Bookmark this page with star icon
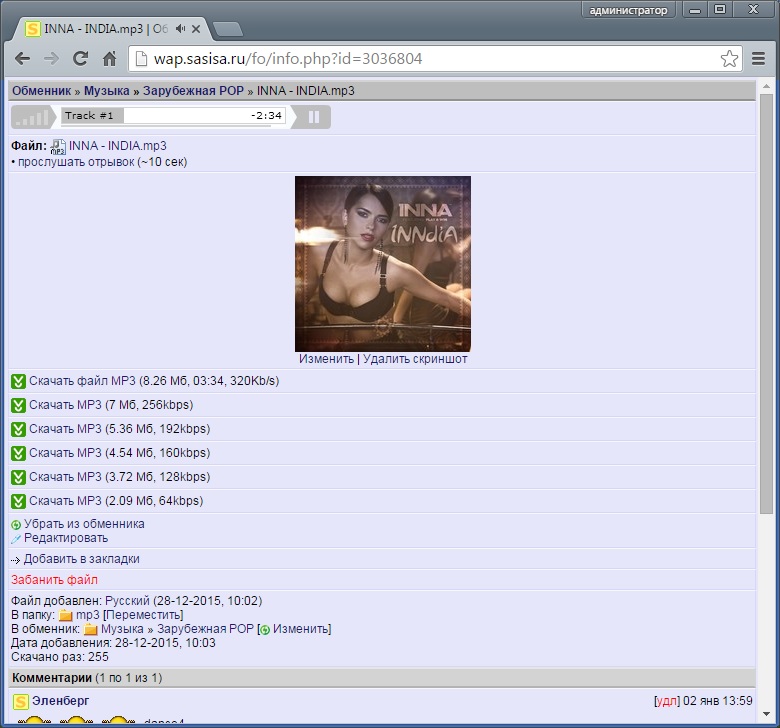This screenshot has height=728, width=780. (x=729, y=59)
